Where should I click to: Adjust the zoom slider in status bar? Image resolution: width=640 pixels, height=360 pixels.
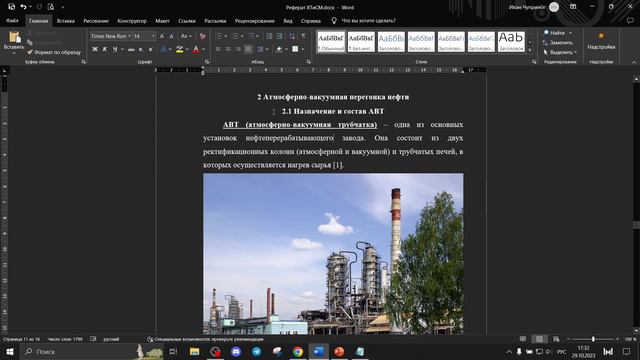593,339
